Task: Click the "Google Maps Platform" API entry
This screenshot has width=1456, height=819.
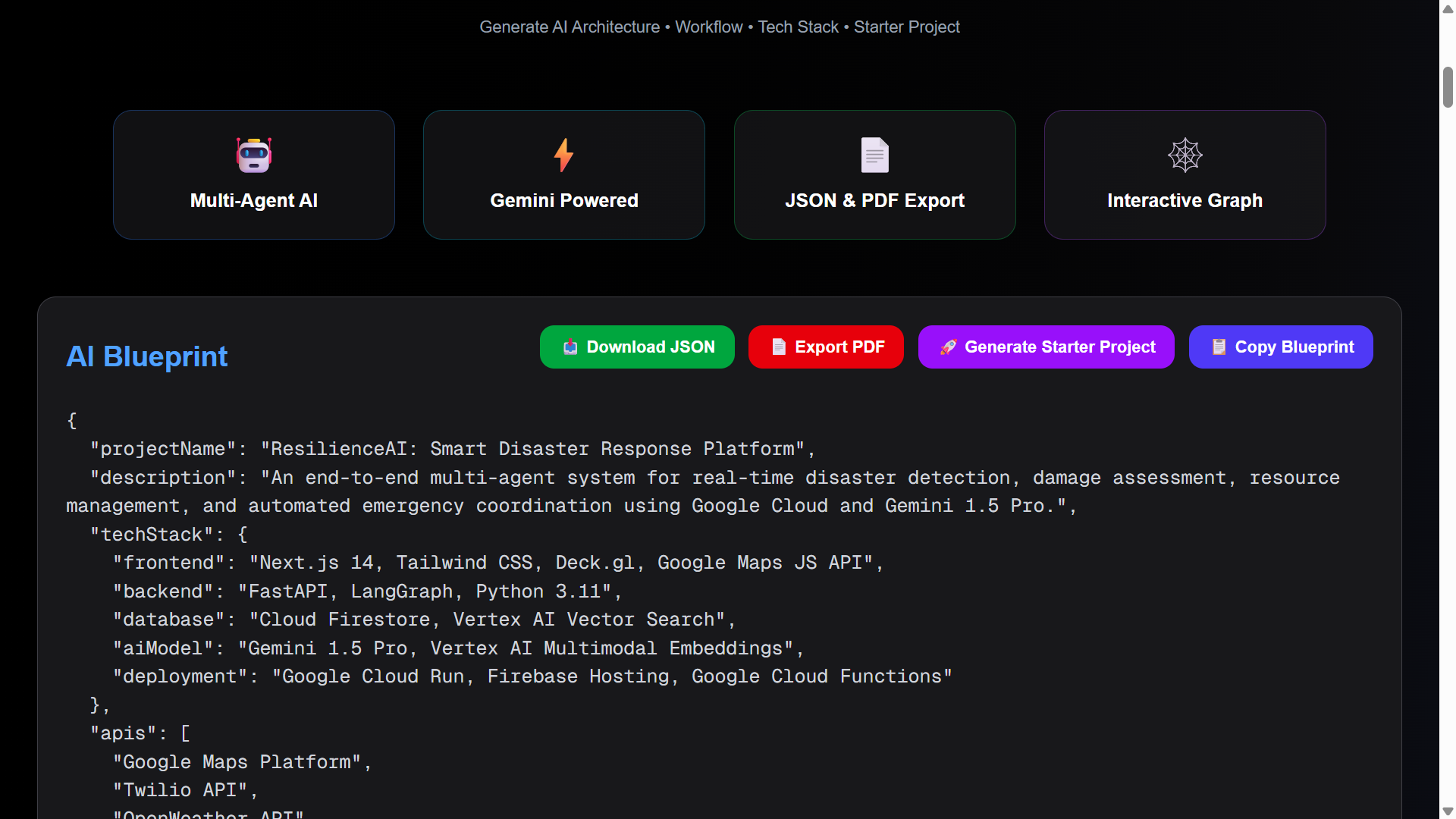Action: click(x=243, y=762)
